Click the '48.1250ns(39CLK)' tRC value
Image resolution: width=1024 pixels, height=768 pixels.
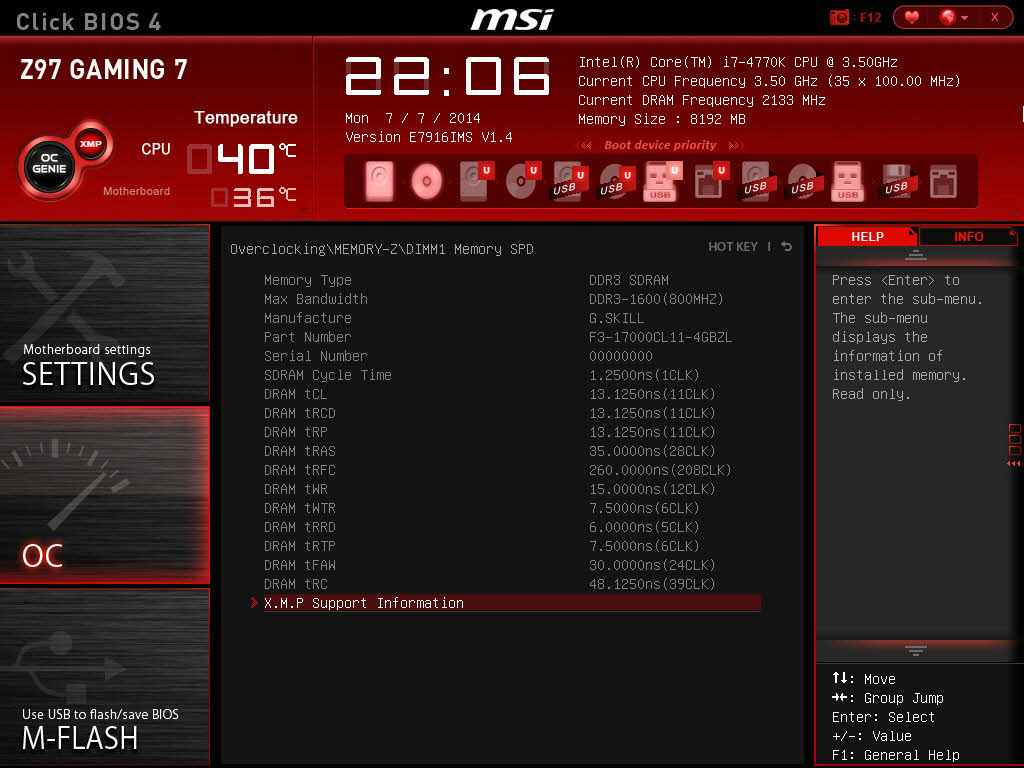pos(652,583)
